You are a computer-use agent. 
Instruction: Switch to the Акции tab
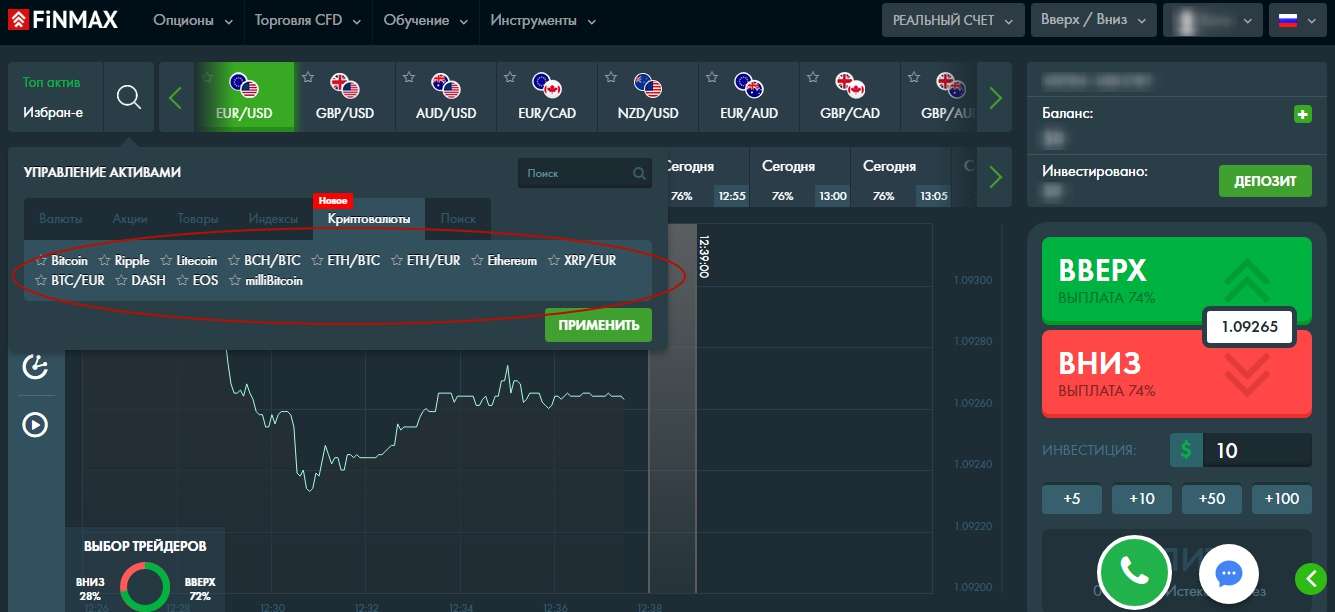coord(130,218)
